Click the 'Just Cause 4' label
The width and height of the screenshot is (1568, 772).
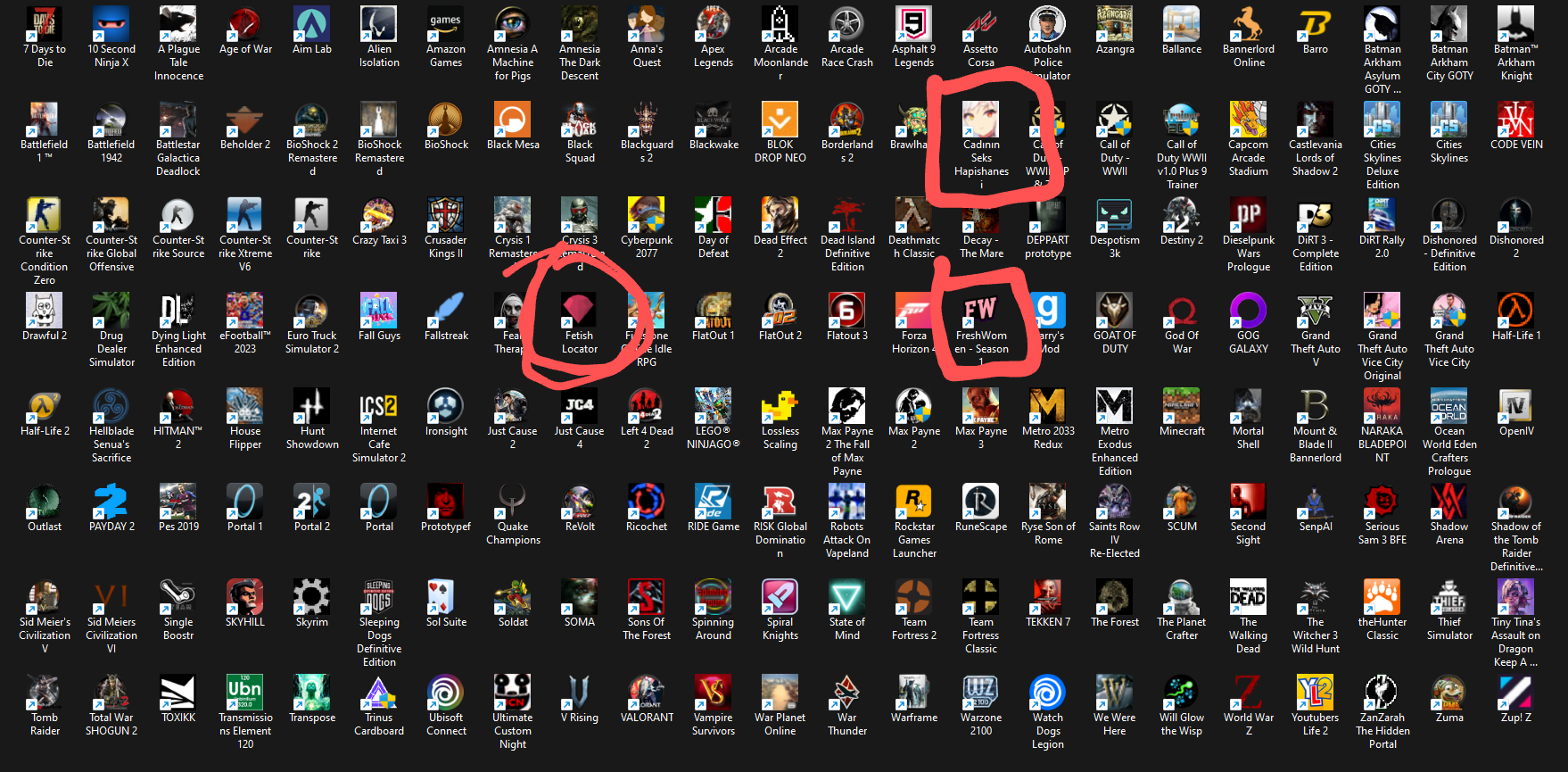580,438
